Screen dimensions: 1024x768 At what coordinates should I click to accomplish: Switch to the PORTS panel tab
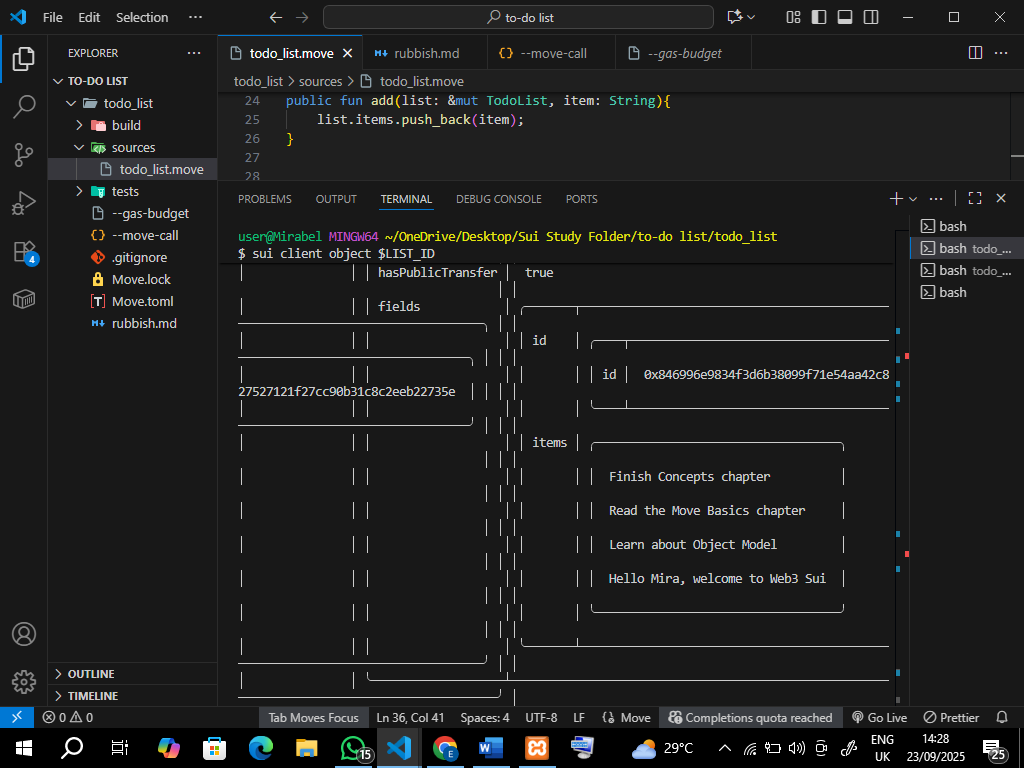[x=581, y=199]
